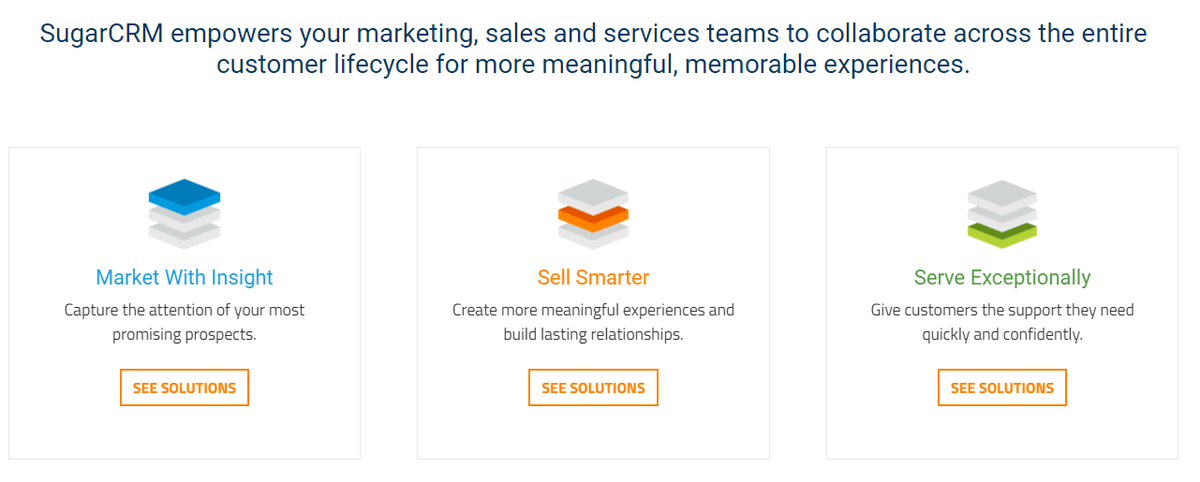This screenshot has width=1200, height=482.
Task: Click See Solutions under Sell Smarter
Action: pyautogui.click(x=593, y=388)
